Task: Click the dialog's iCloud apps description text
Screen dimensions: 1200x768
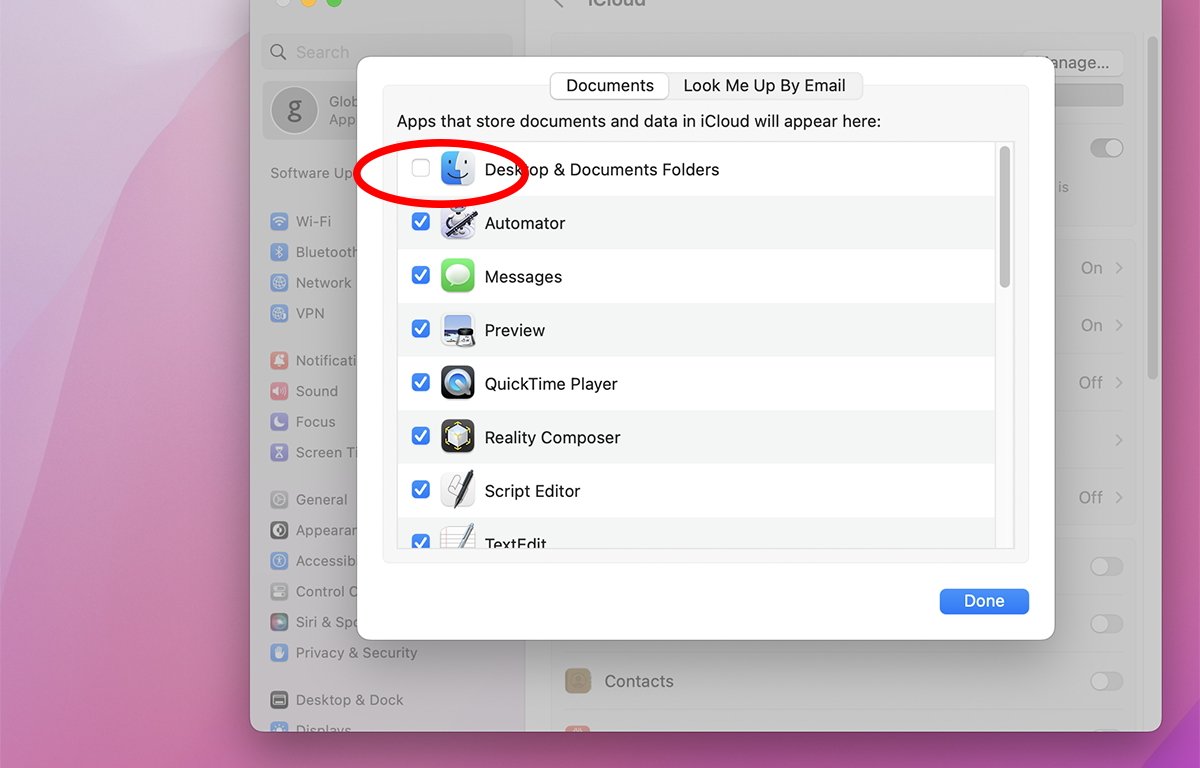Action: [639, 121]
